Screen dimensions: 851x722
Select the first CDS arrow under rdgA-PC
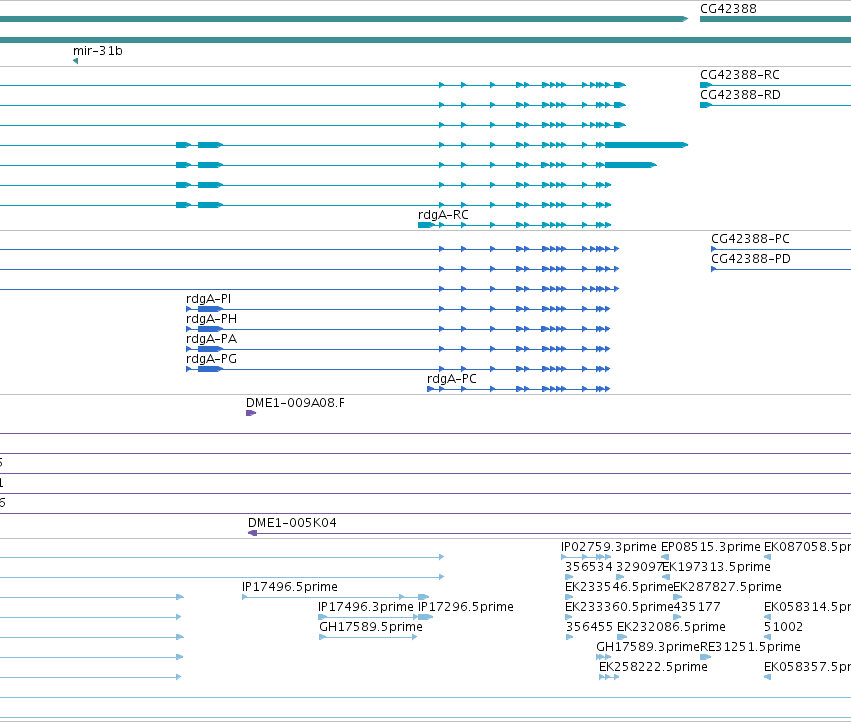pos(431,389)
